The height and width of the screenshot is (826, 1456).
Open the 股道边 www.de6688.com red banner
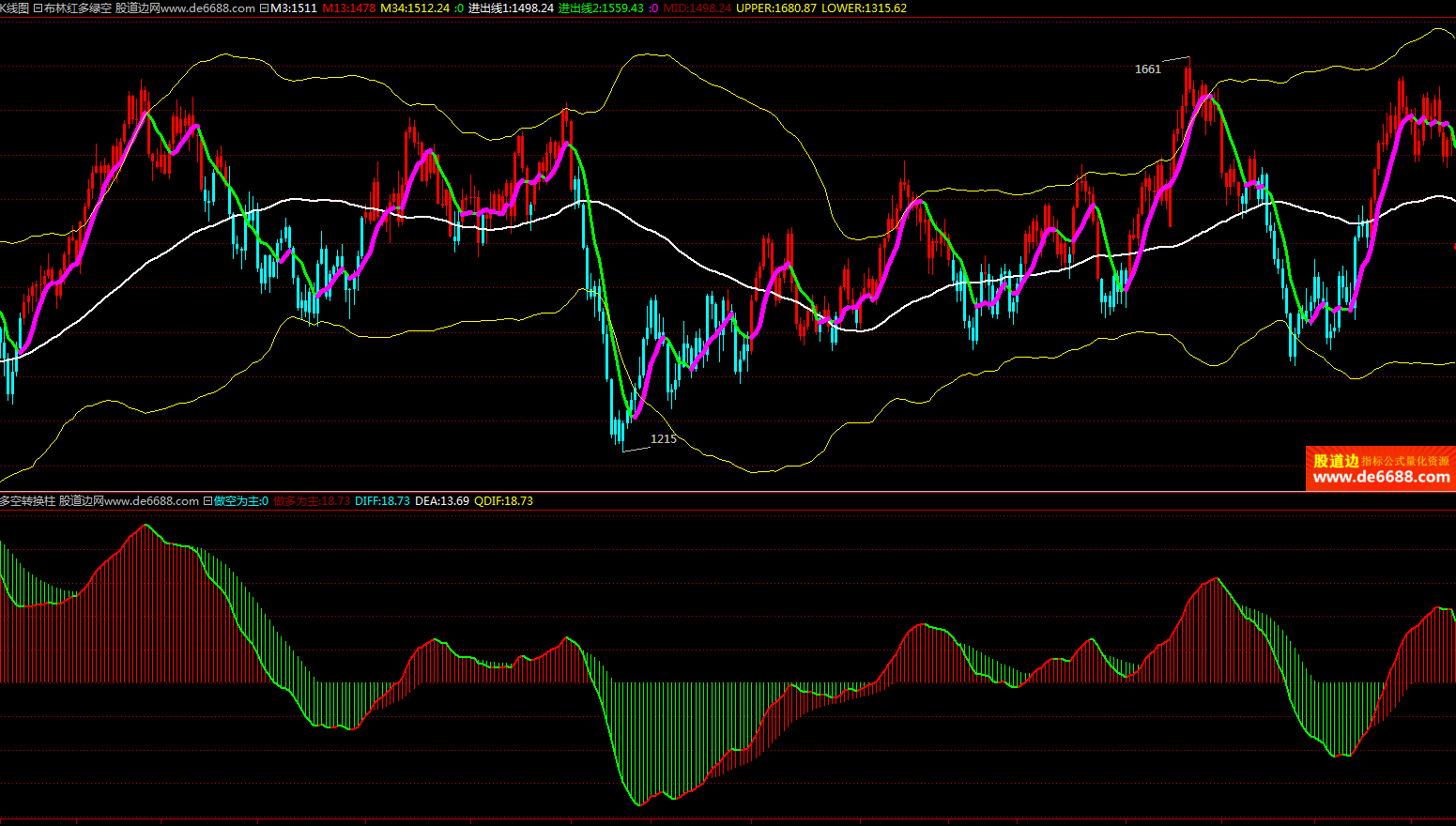(x=1380, y=468)
